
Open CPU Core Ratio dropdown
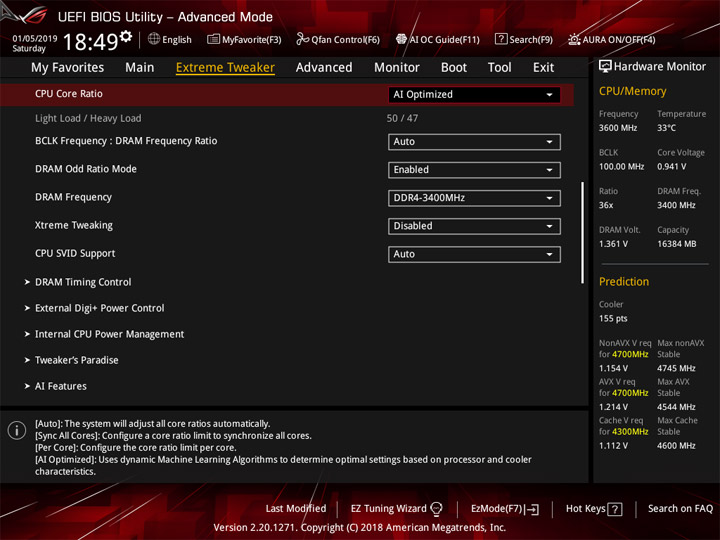[474, 95]
